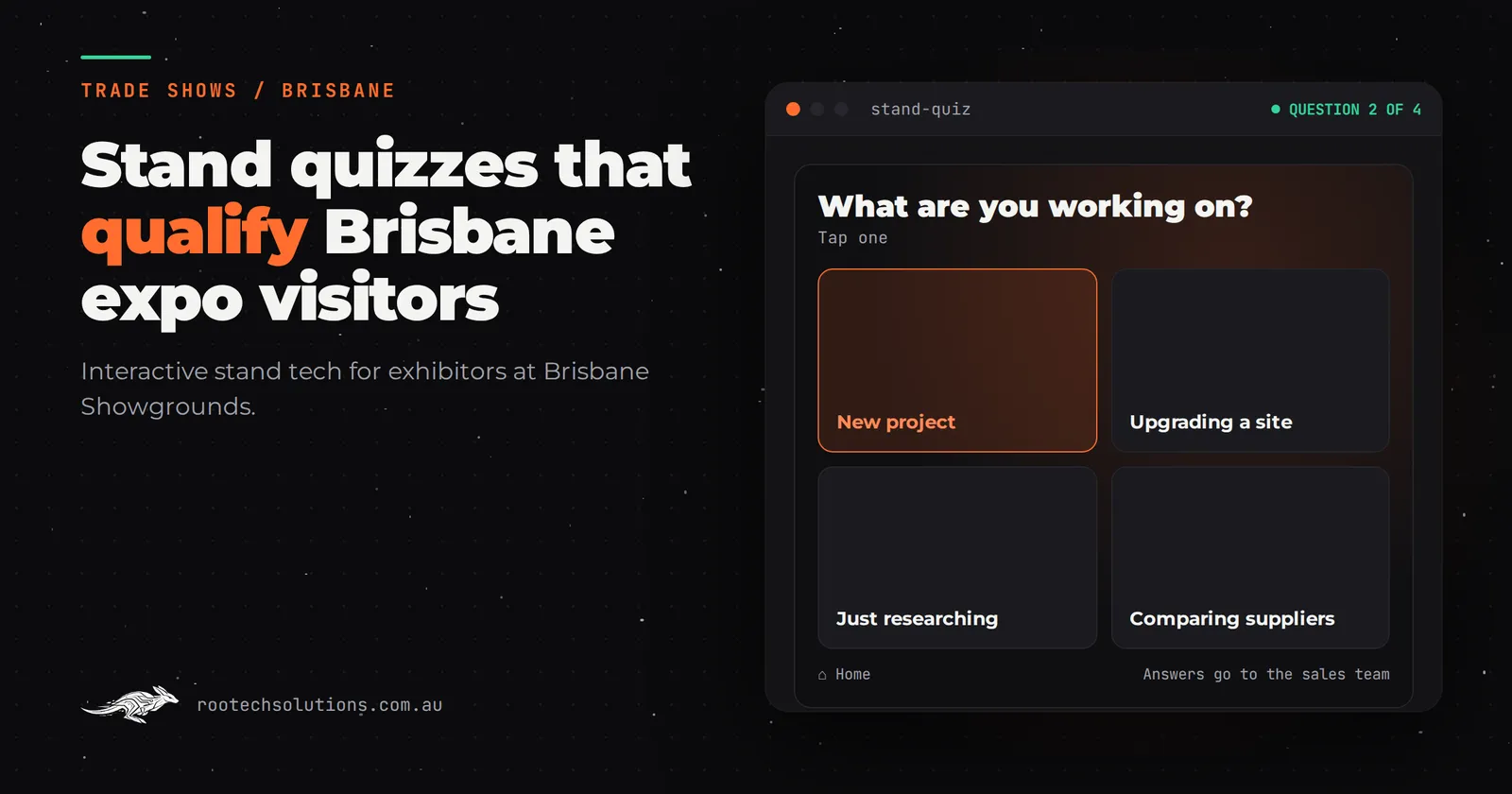Pick the 'Just researching' answer card
This screenshot has height=794, width=1512.
coord(957,558)
